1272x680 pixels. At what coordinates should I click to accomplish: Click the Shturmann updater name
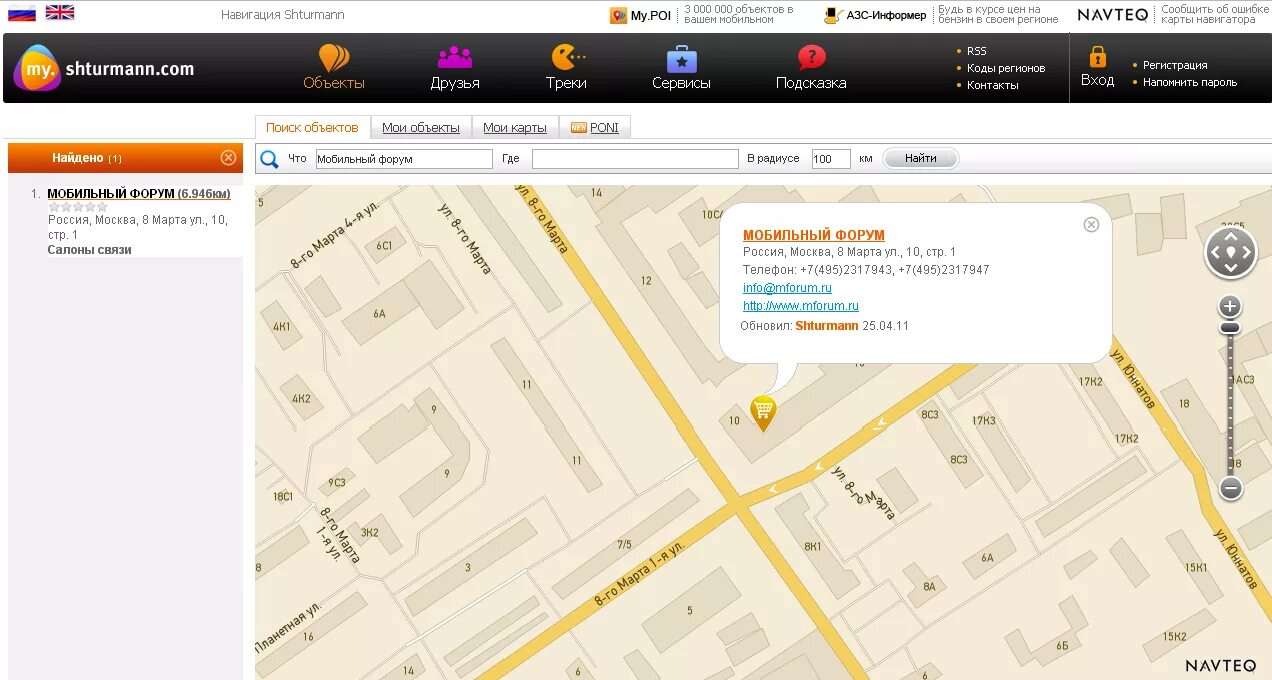pos(827,326)
